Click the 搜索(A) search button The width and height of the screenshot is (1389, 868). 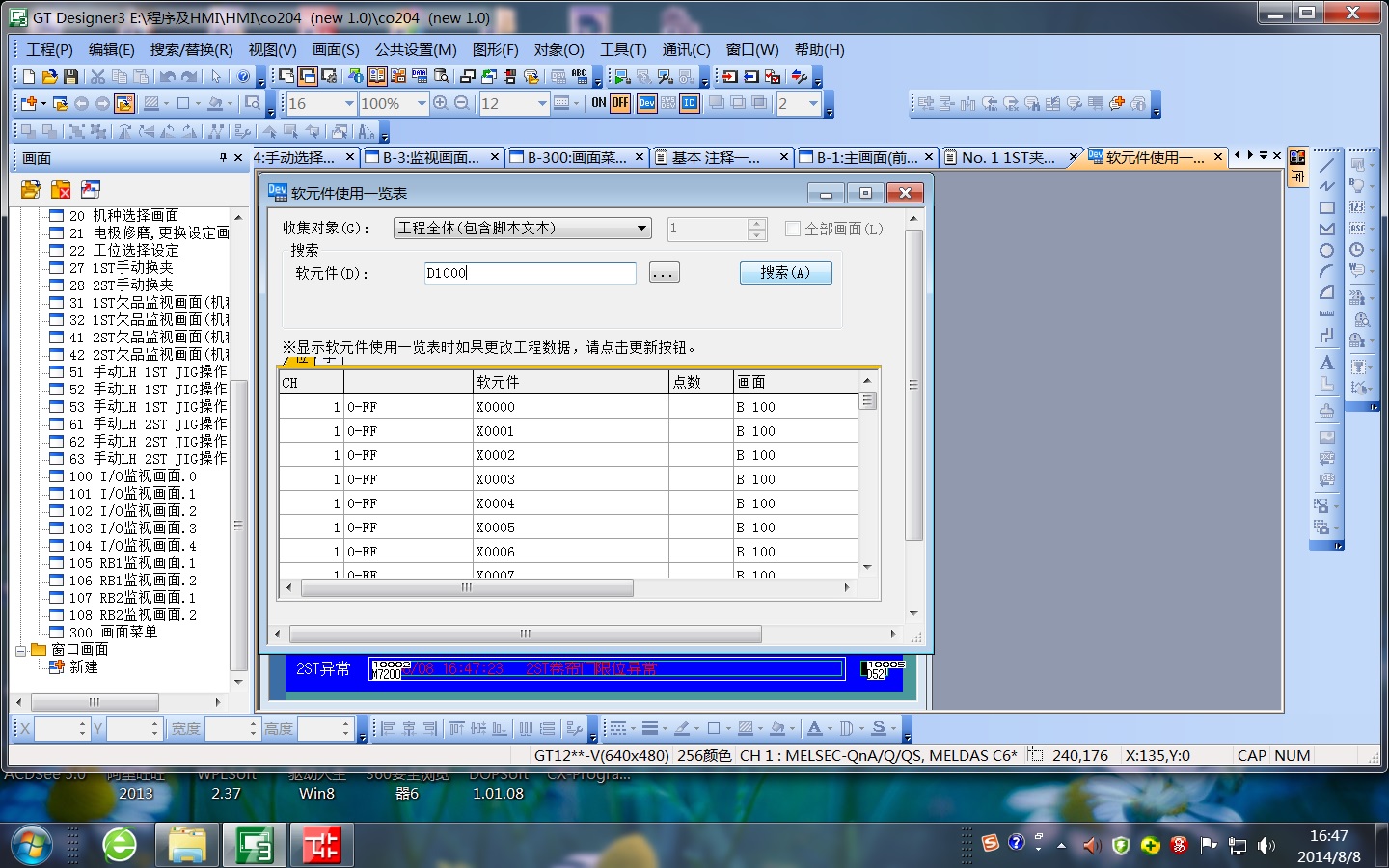point(785,273)
